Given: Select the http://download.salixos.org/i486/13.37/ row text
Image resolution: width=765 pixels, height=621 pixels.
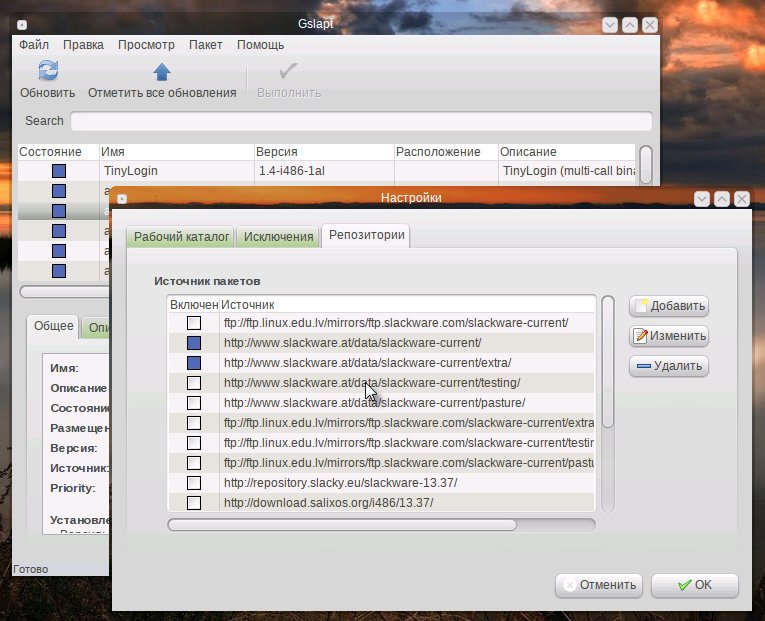Looking at the screenshot, I should 328,503.
